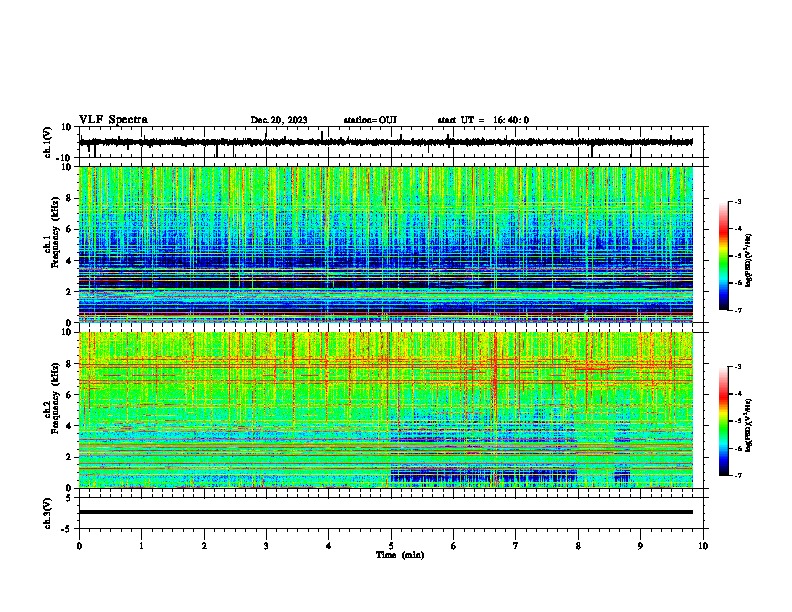Click the time axis tick label '8'

[578, 546]
